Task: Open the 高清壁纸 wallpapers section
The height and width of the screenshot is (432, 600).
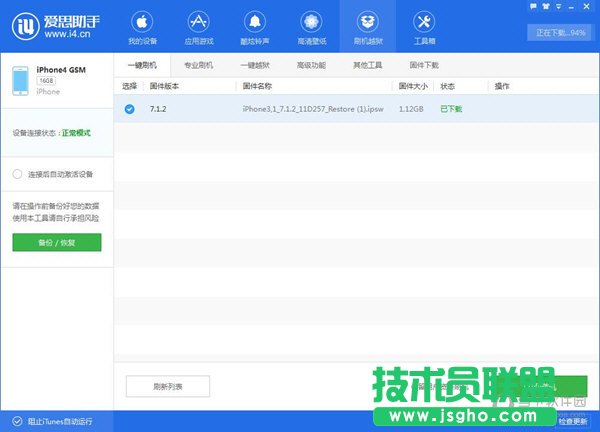Action: click(x=311, y=28)
